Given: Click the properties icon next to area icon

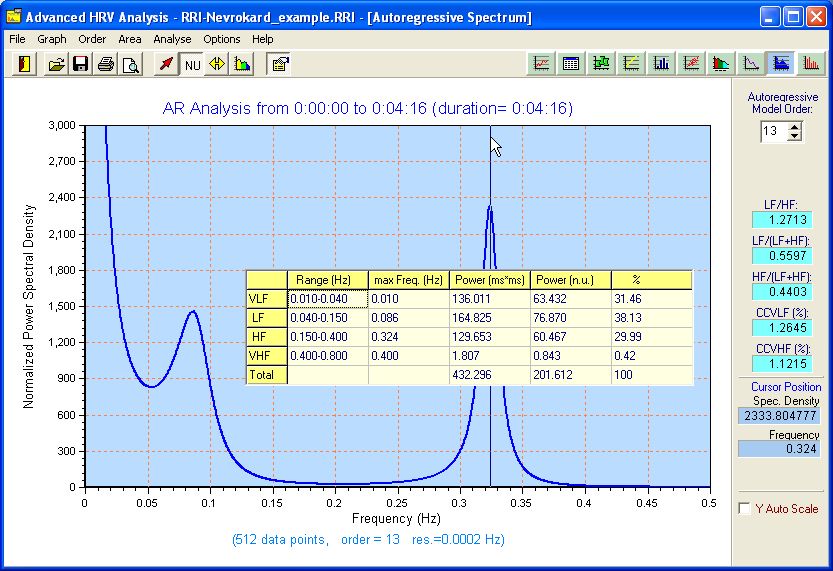Looking at the screenshot, I should point(280,64).
